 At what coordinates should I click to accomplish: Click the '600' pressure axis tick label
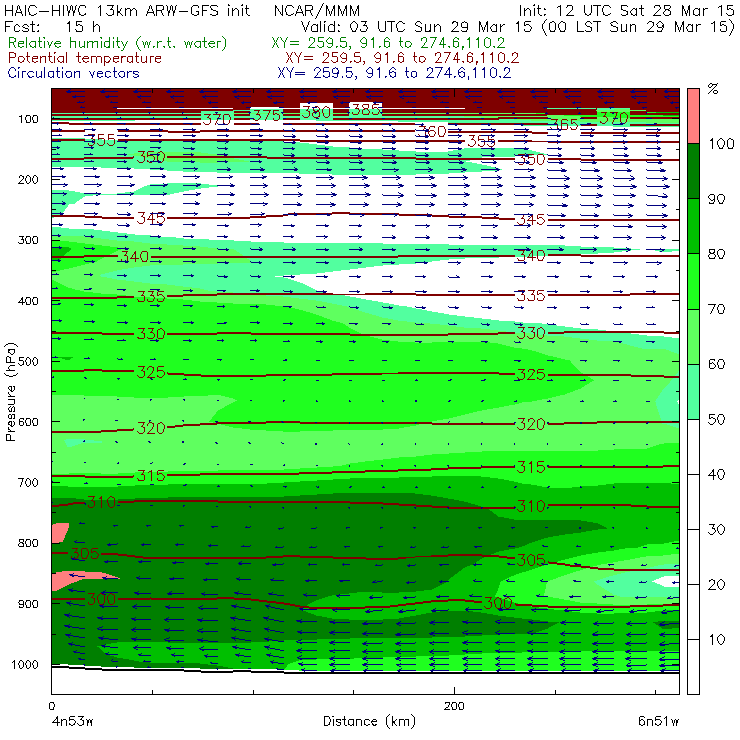coord(28,422)
